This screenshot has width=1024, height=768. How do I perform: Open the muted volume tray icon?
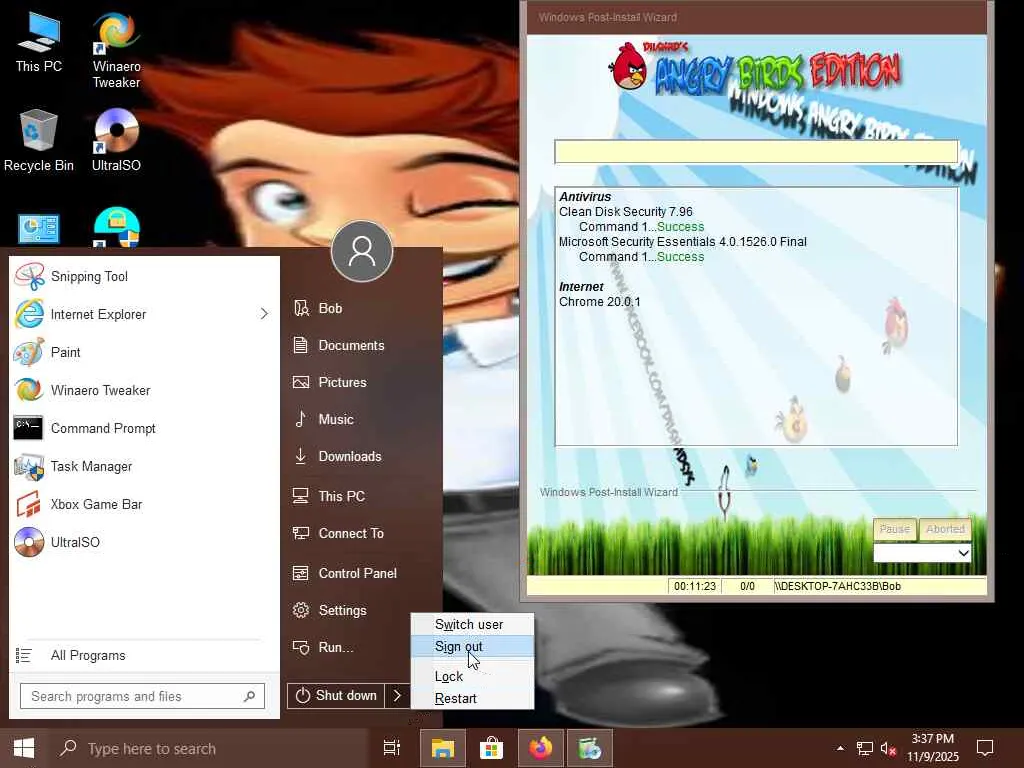pos(888,748)
